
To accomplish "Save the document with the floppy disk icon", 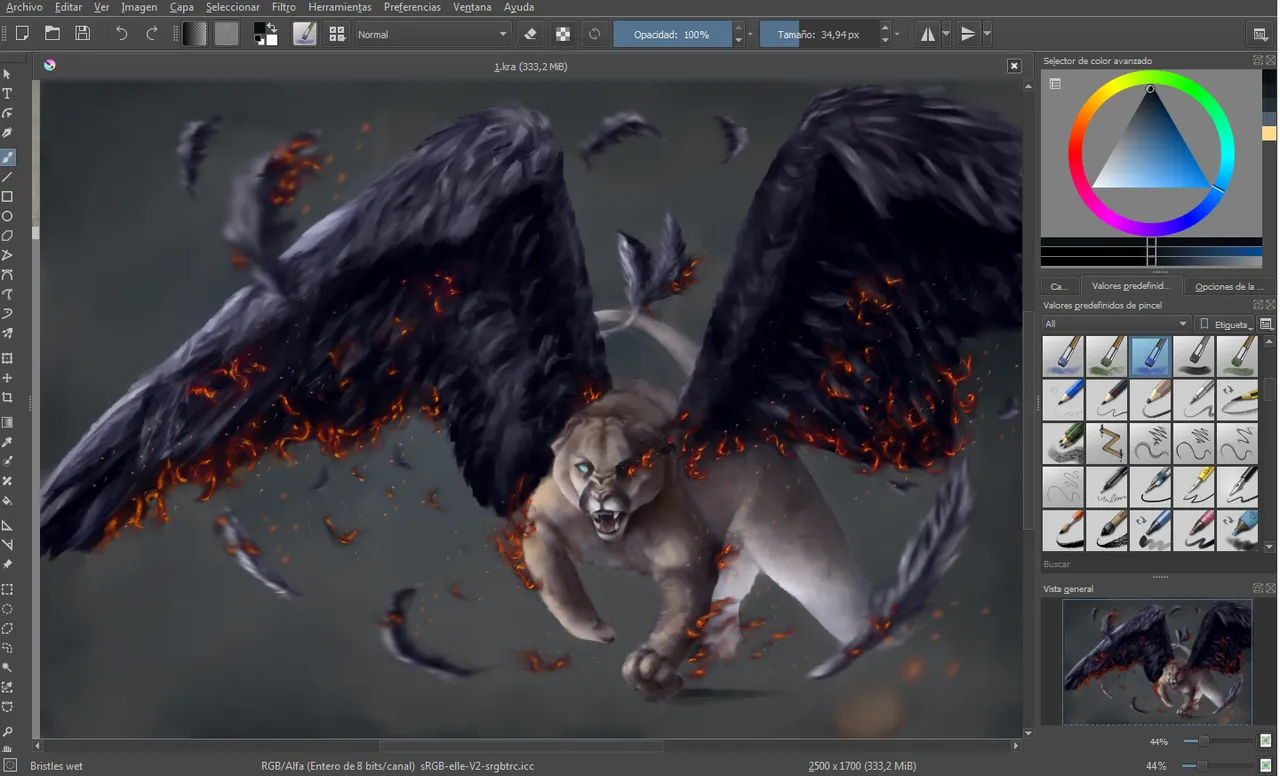I will [x=83, y=33].
